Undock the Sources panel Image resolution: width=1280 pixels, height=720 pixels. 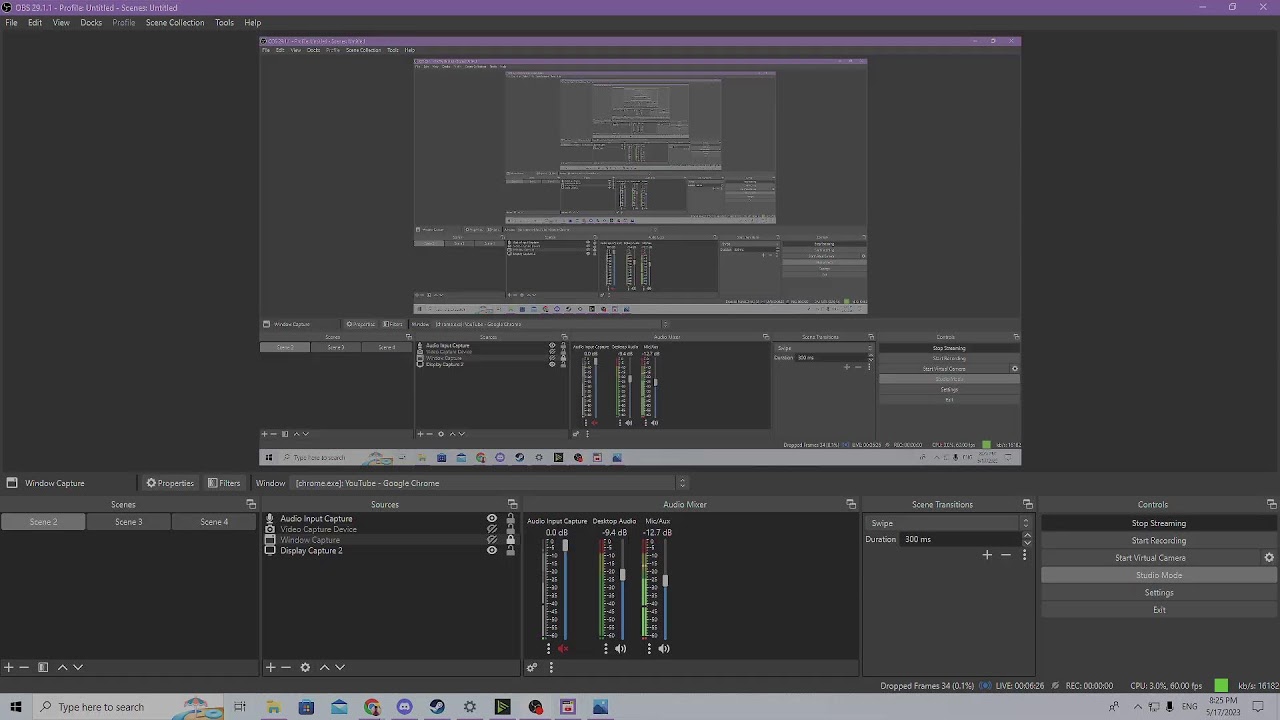(512, 505)
